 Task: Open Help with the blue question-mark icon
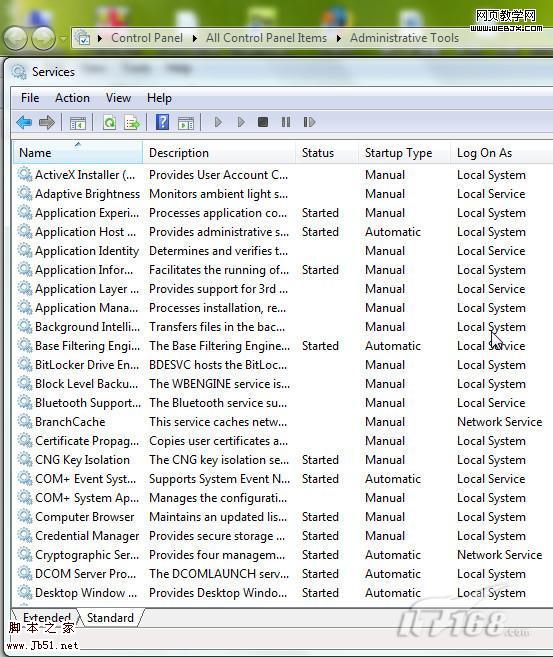pyautogui.click(x=163, y=122)
